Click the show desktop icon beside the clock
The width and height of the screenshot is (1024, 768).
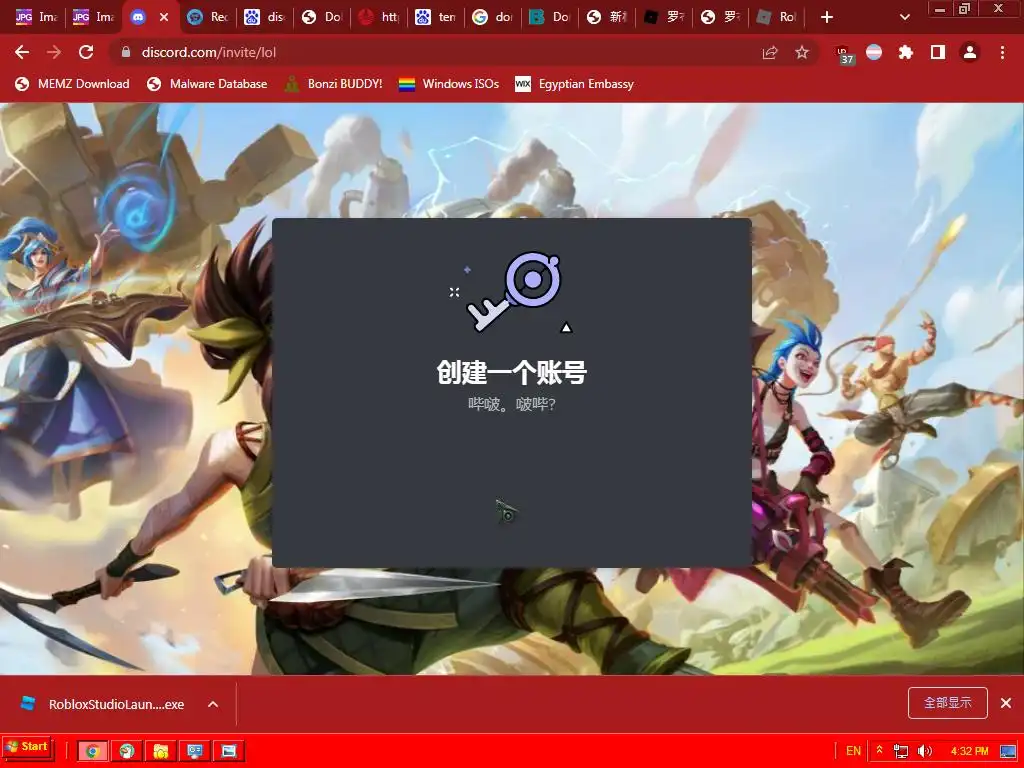(1008, 751)
